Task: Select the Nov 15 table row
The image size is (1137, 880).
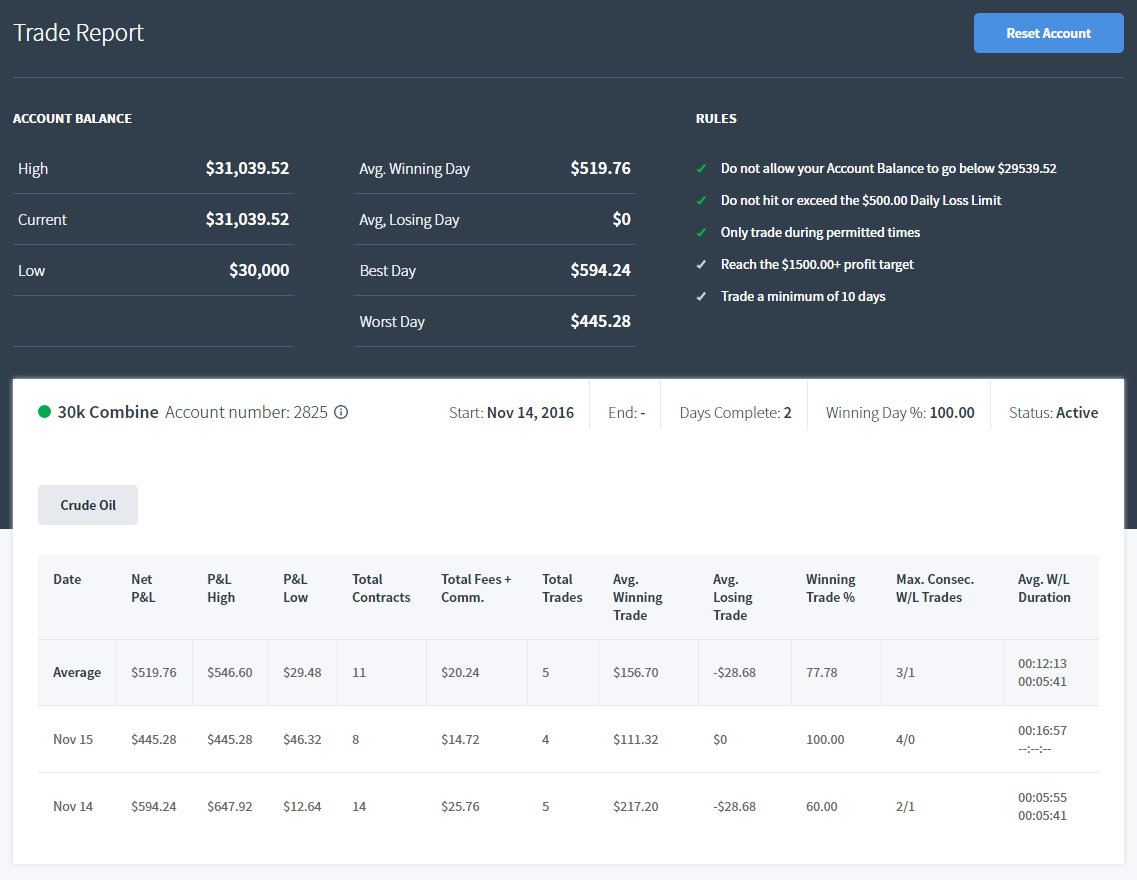Action: click(568, 739)
